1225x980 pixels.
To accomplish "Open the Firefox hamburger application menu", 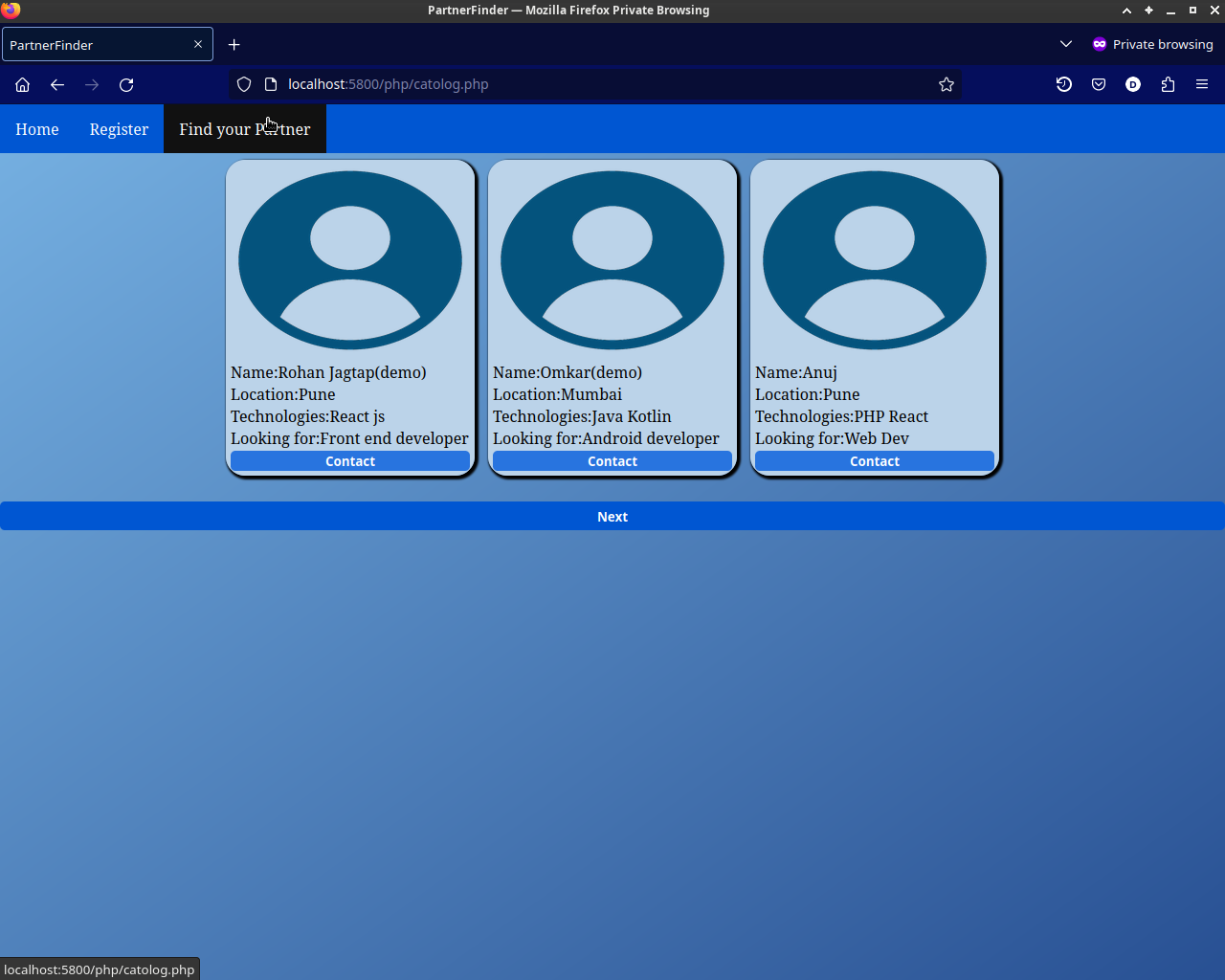I will click(x=1202, y=84).
